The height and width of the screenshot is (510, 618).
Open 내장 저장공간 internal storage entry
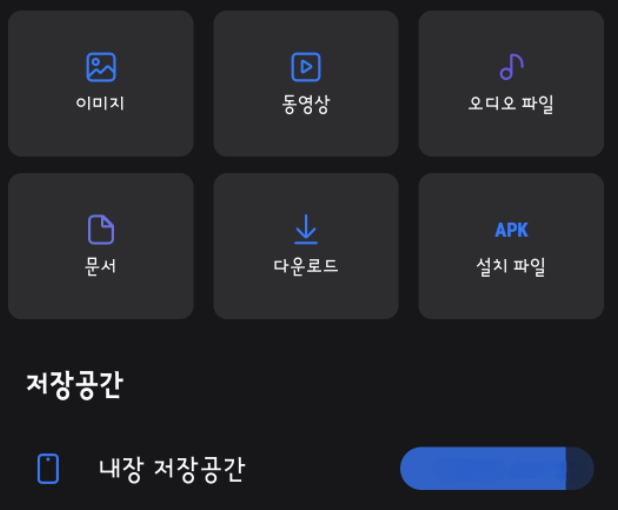(309, 469)
